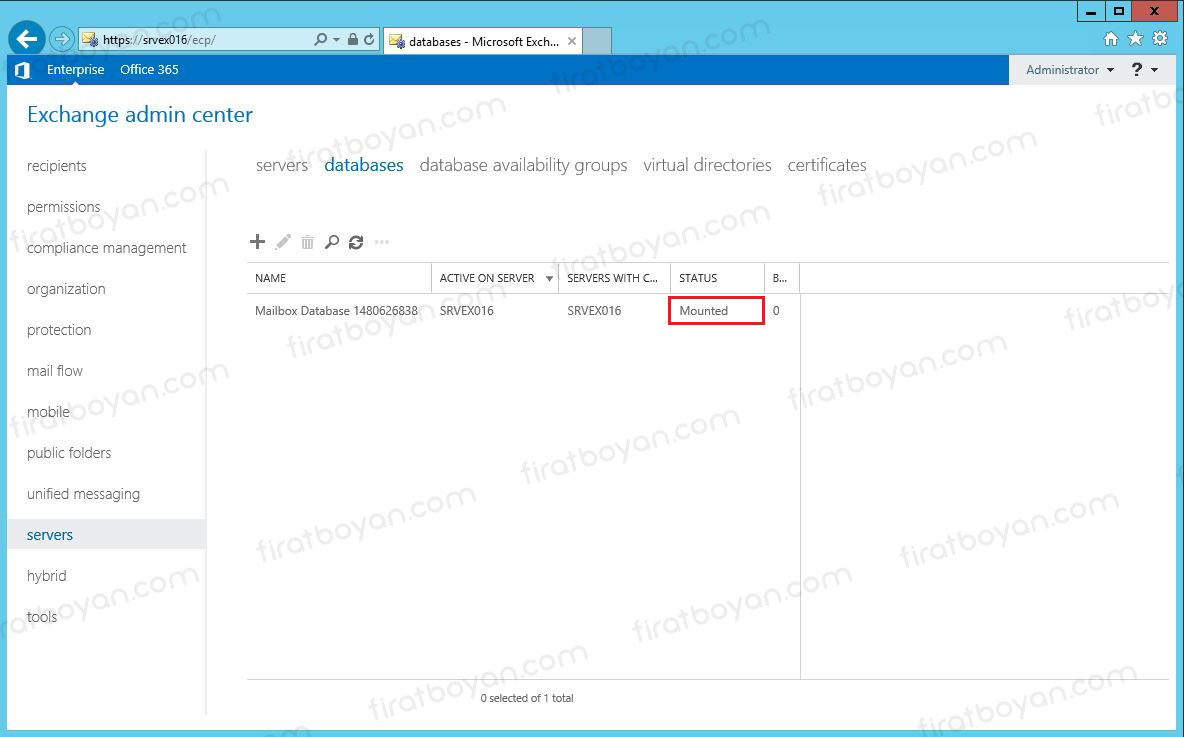Open mobile in the left navigation
The height and width of the screenshot is (737, 1184).
tap(48, 412)
